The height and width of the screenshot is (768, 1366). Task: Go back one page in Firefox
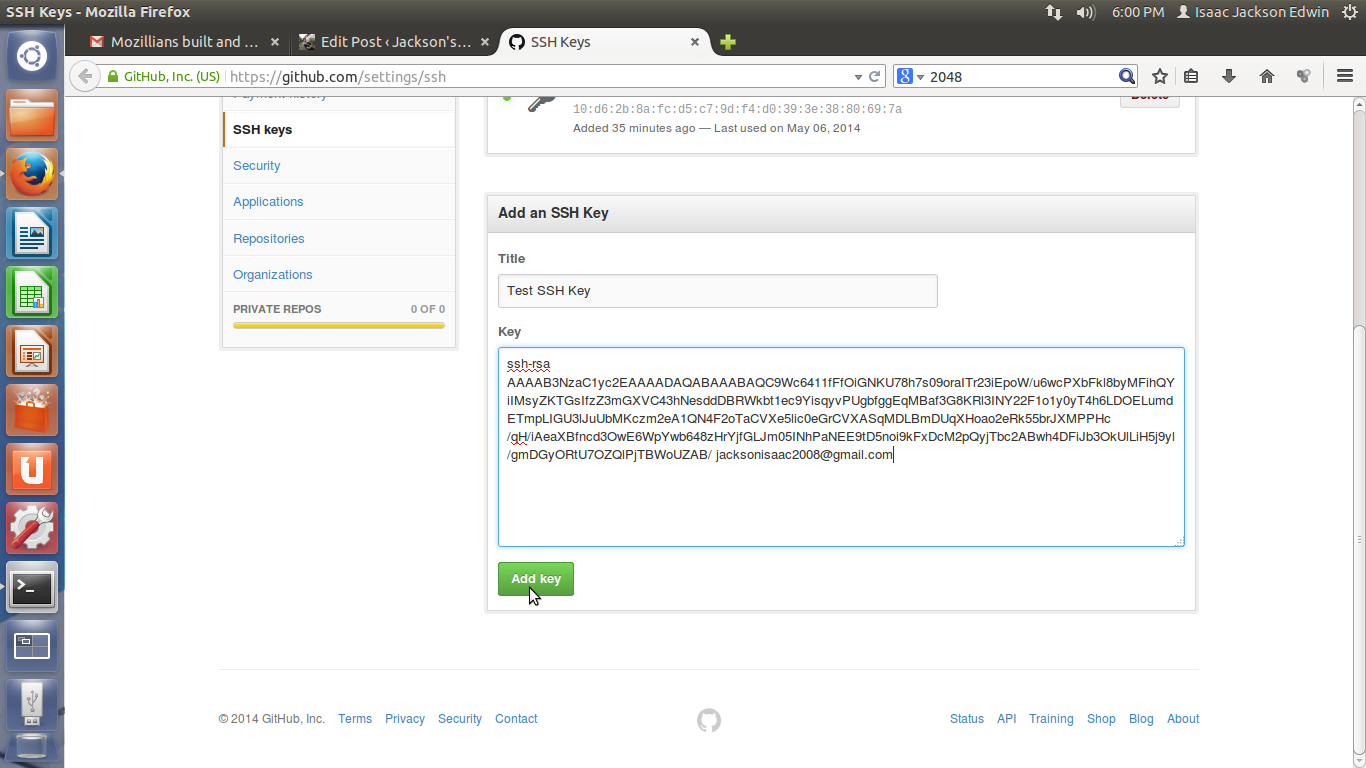coord(86,76)
